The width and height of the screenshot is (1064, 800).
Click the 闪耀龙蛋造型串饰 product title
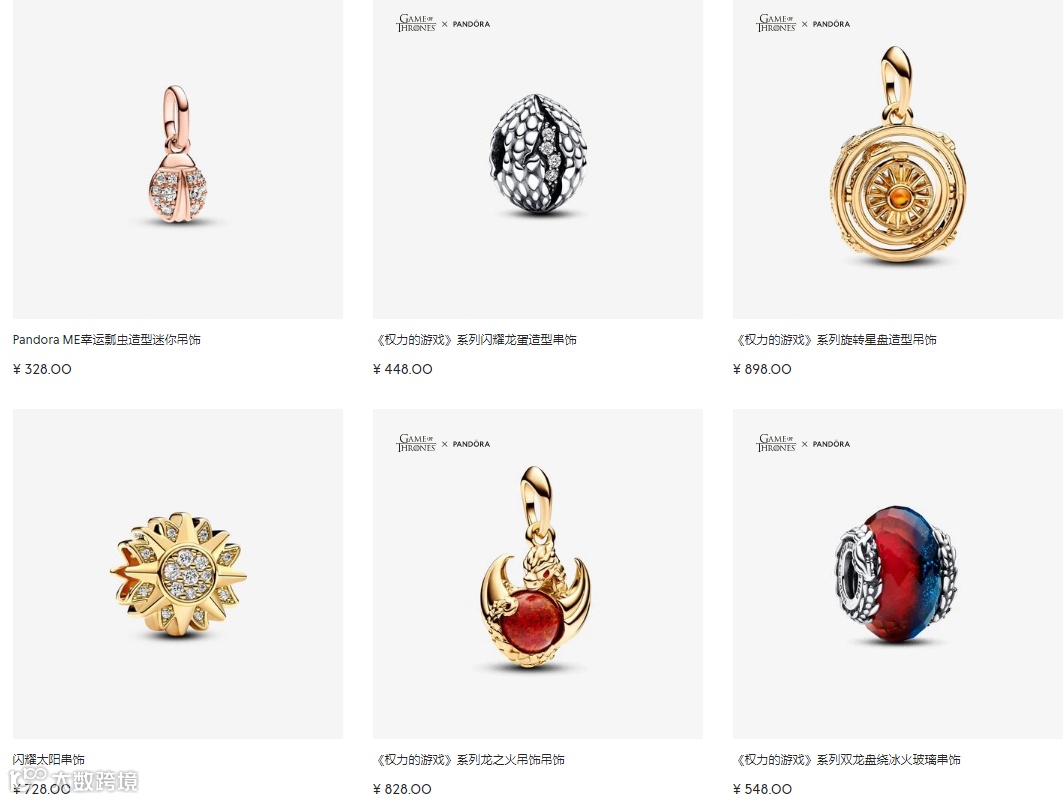point(475,339)
